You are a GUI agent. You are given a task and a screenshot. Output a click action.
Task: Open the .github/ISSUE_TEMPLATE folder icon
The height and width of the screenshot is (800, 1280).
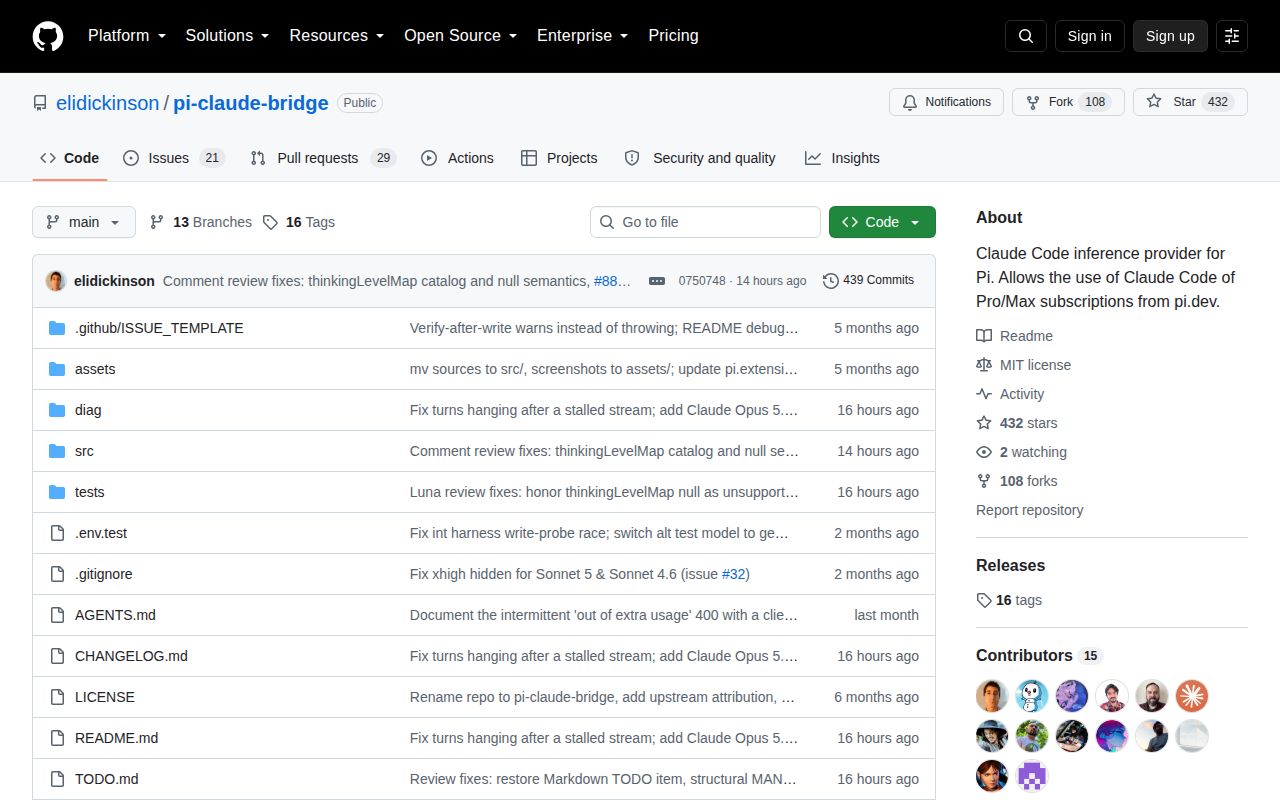point(57,328)
